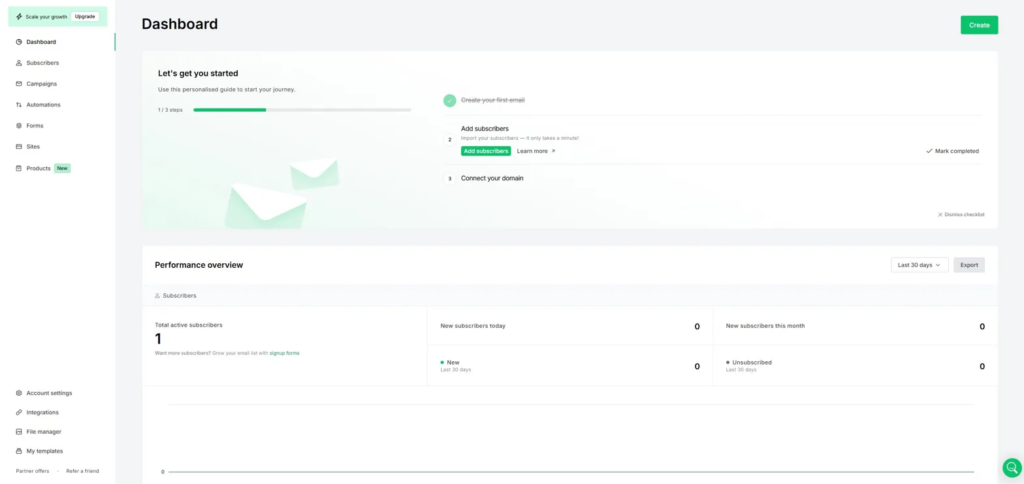Click the New subscribers today label
This screenshot has height=484, width=1024.
click(473, 326)
